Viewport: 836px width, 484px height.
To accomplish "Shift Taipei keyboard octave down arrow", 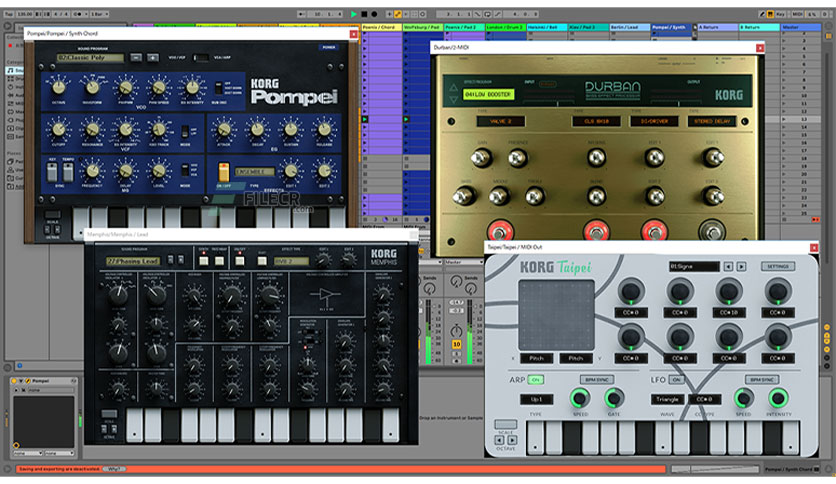I will (499, 440).
